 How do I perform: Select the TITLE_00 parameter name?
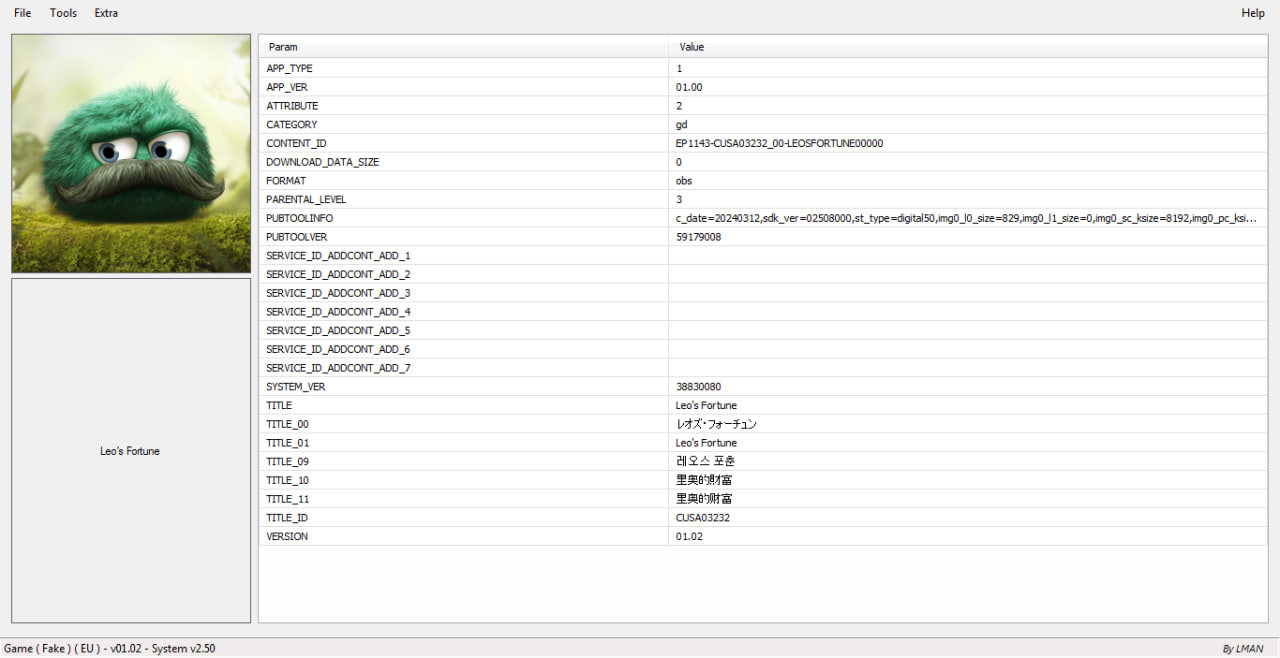288,424
